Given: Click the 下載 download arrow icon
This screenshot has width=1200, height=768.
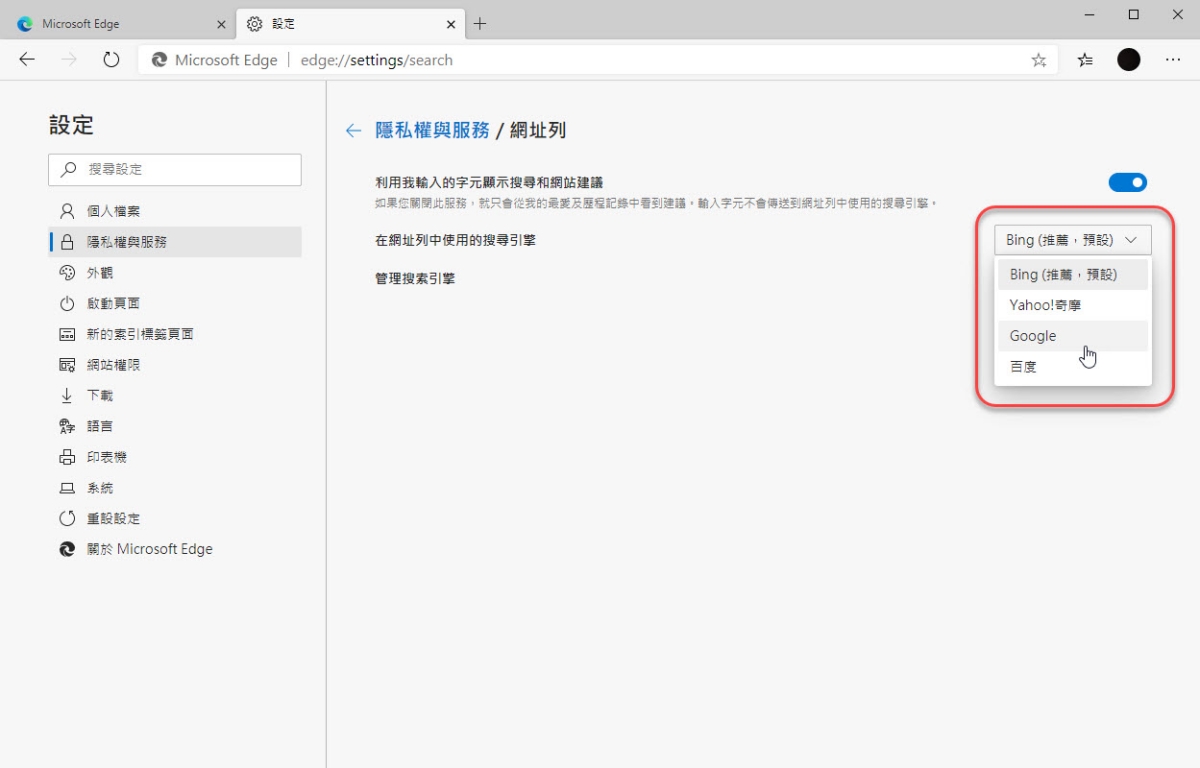Looking at the screenshot, I should click(x=67, y=395).
